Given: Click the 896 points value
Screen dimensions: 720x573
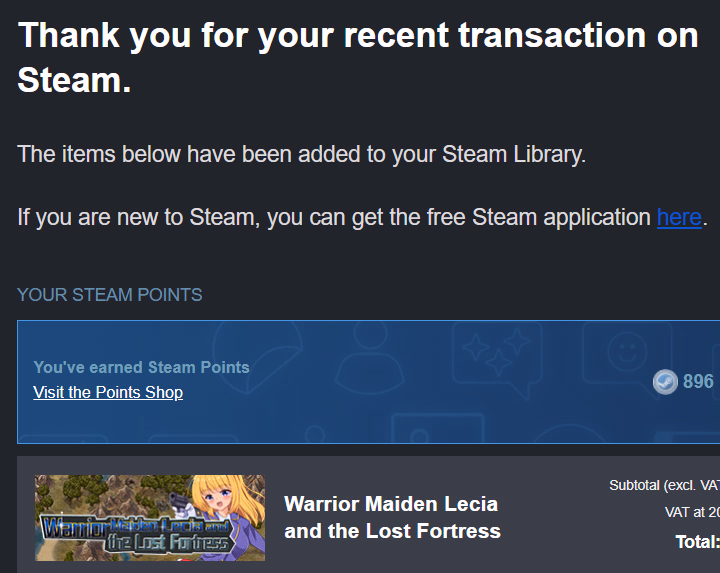Looking at the screenshot, I should [698, 382].
